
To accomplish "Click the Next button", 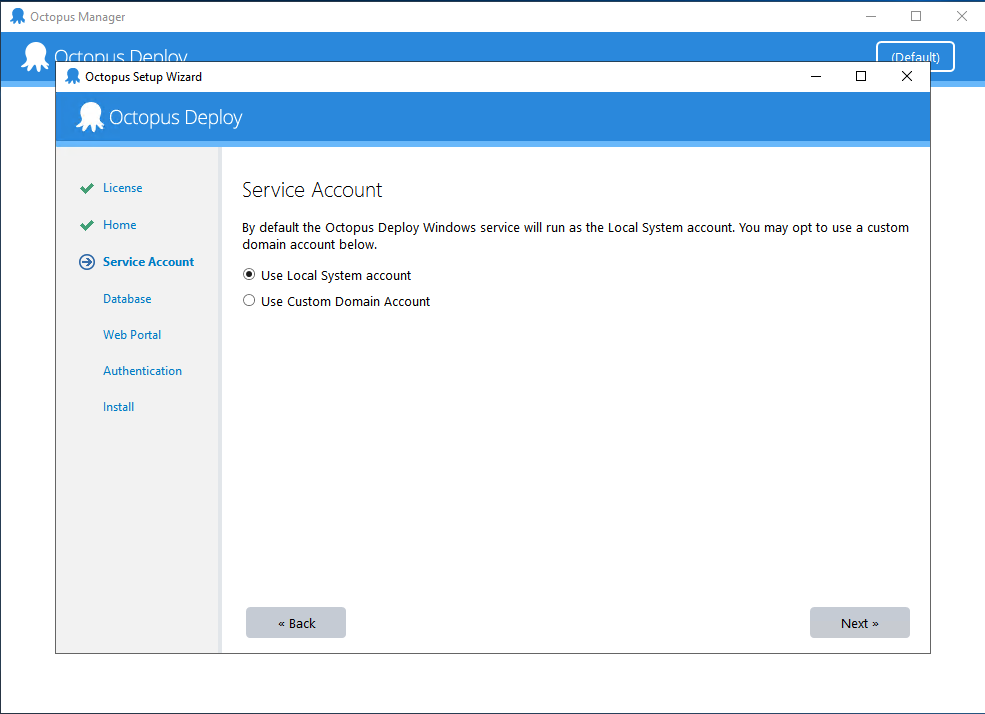I will click(859, 623).
